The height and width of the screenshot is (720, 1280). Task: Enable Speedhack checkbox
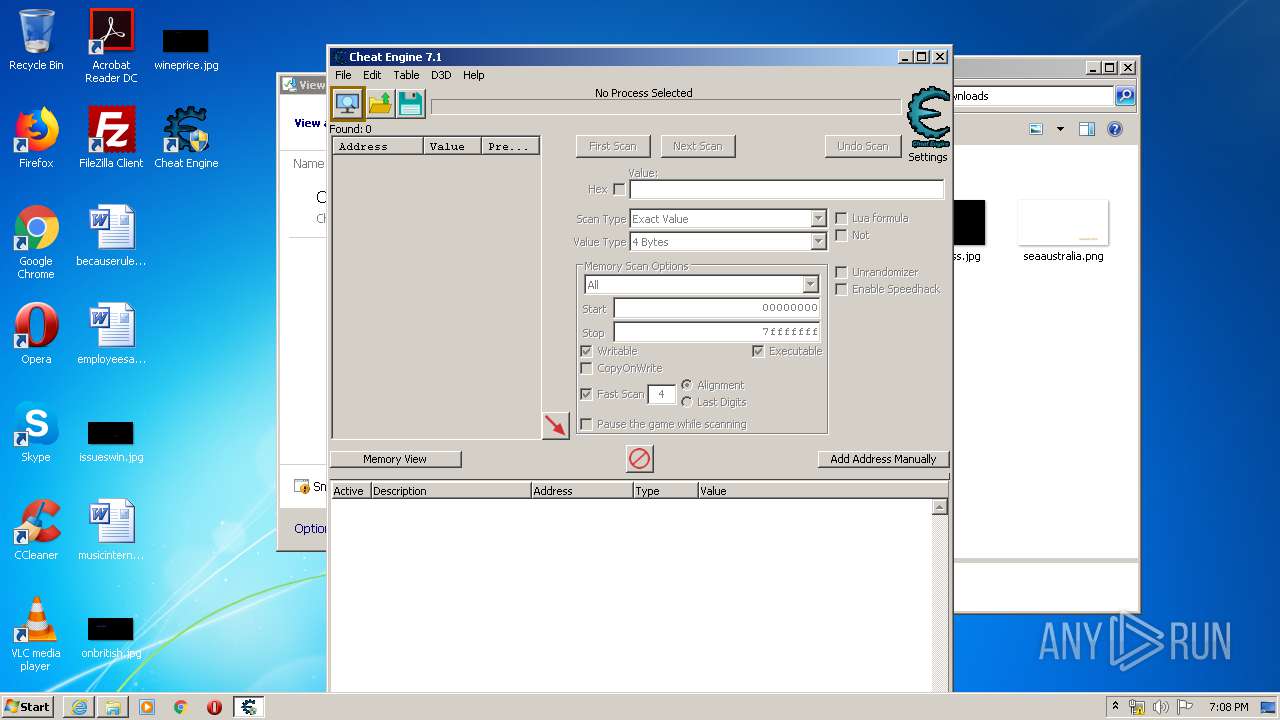click(841, 289)
